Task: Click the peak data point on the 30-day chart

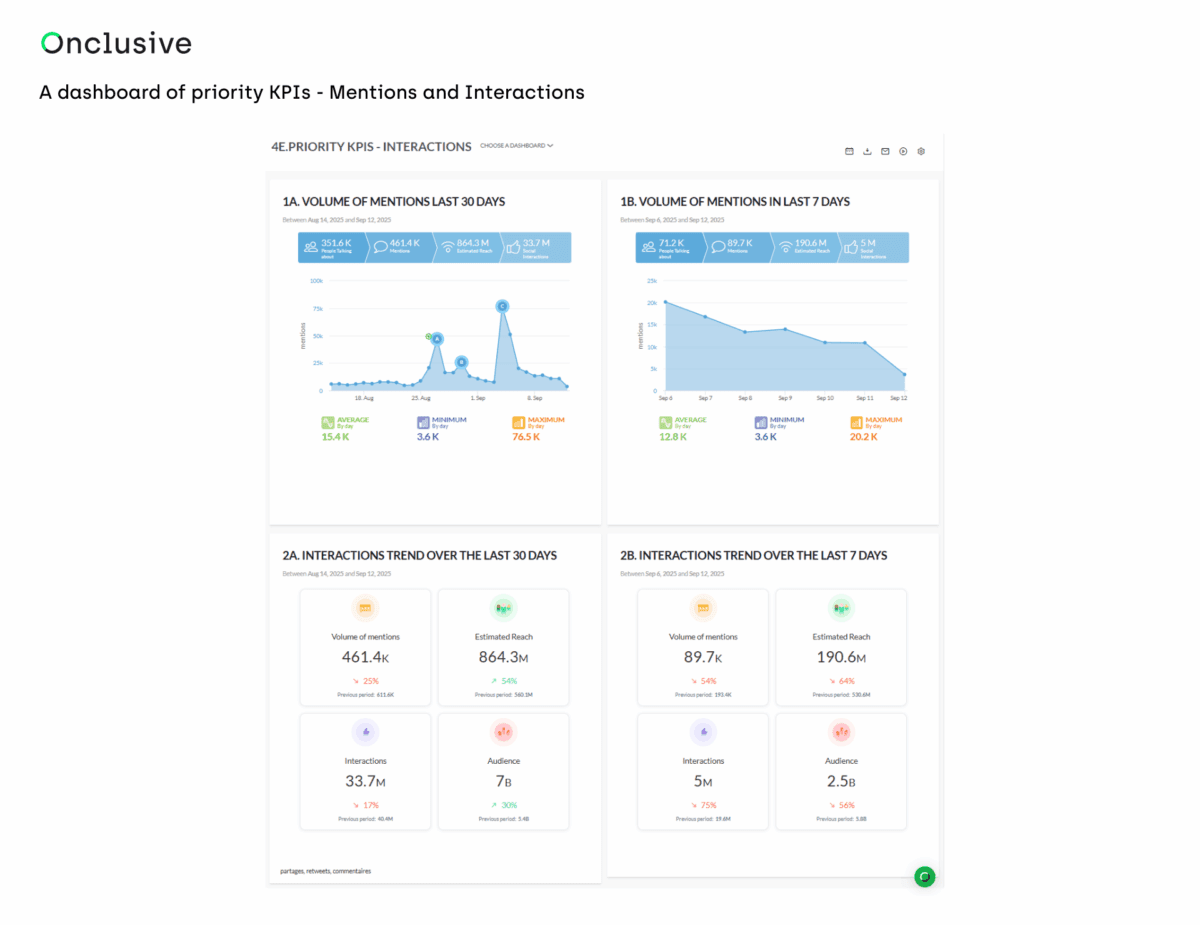Action: click(502, 306)
